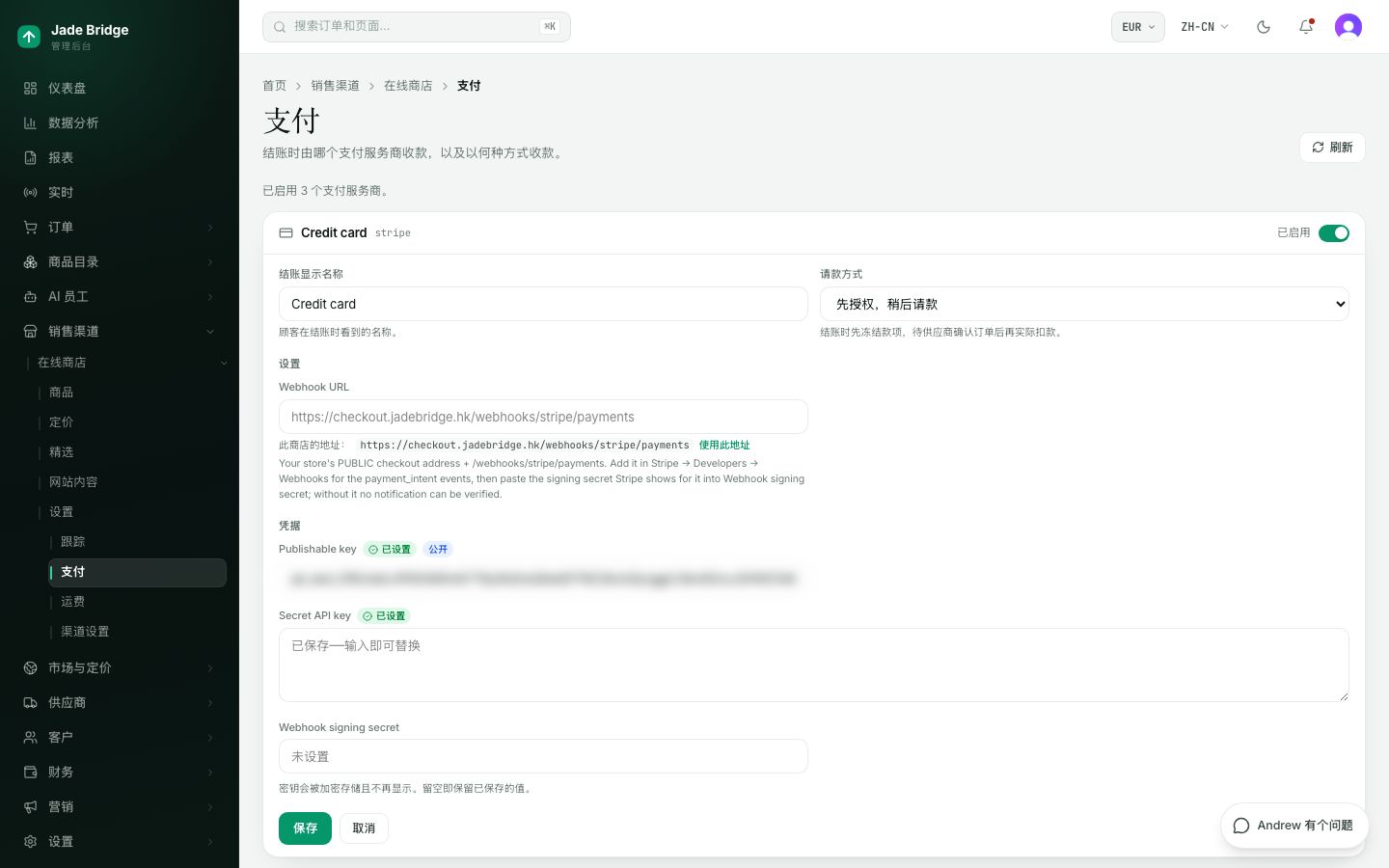1389x868 pixels.
Task: Click the 客户 people icon
Action: coord(30,737)
